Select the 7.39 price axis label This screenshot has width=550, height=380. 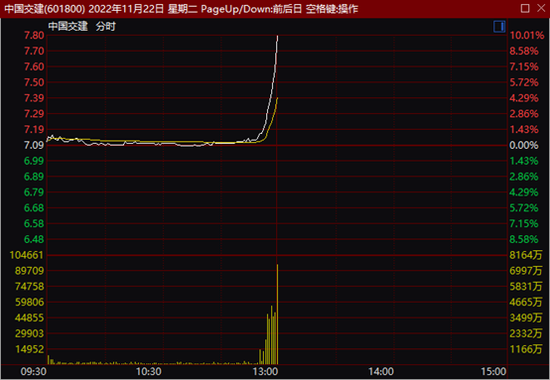(34, 98)
